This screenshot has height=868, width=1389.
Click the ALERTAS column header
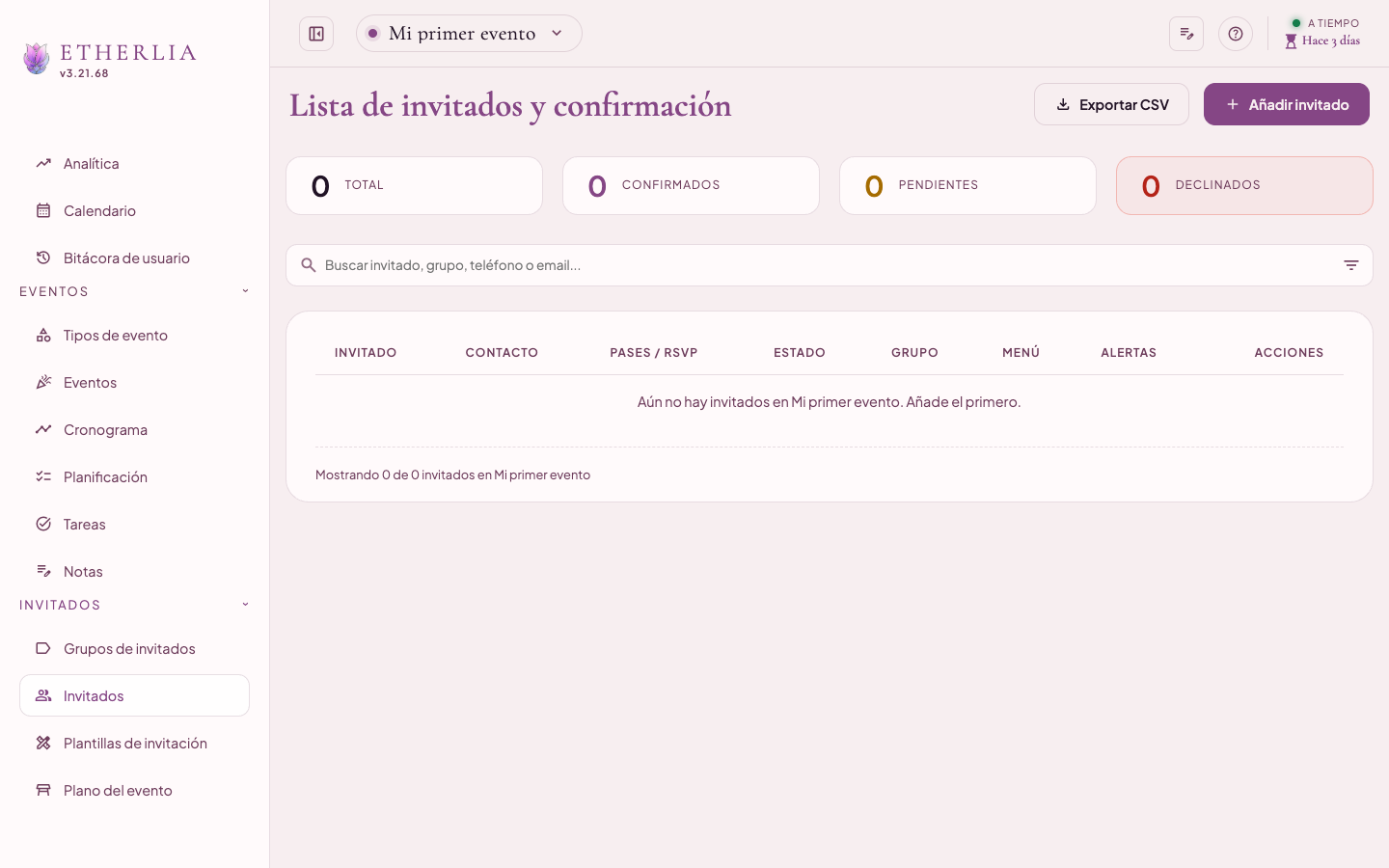1129,353
